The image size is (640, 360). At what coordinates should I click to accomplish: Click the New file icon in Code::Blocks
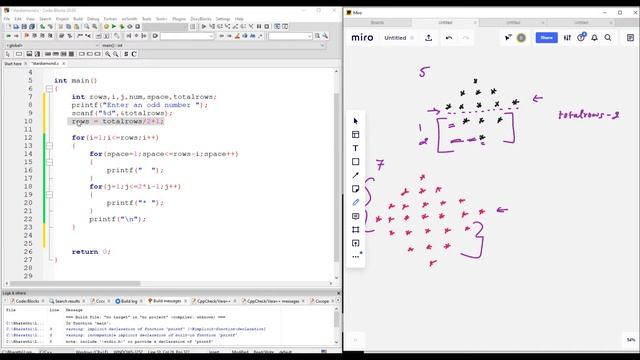point(8,27)
